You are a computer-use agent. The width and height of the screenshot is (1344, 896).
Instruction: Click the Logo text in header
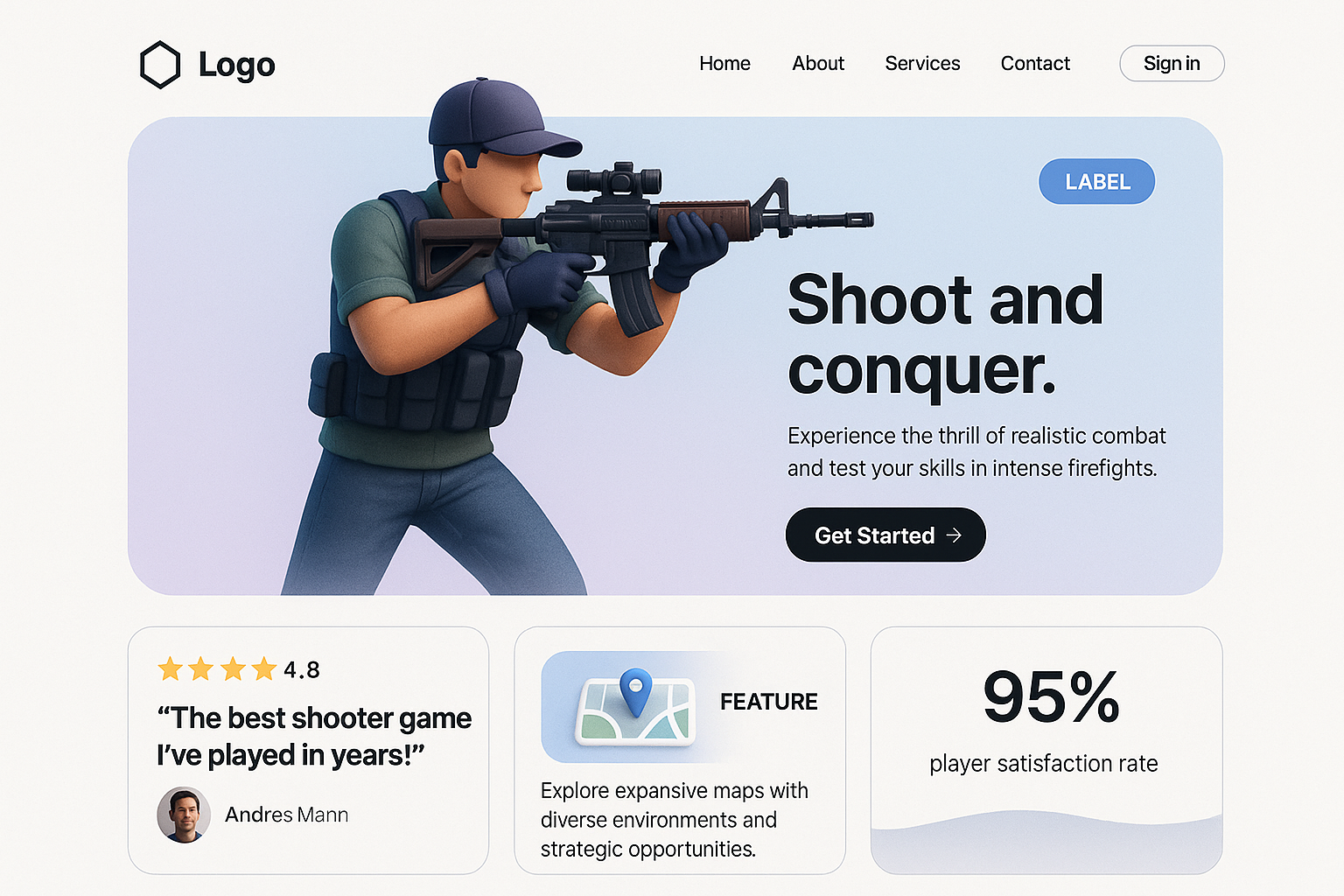236,65
